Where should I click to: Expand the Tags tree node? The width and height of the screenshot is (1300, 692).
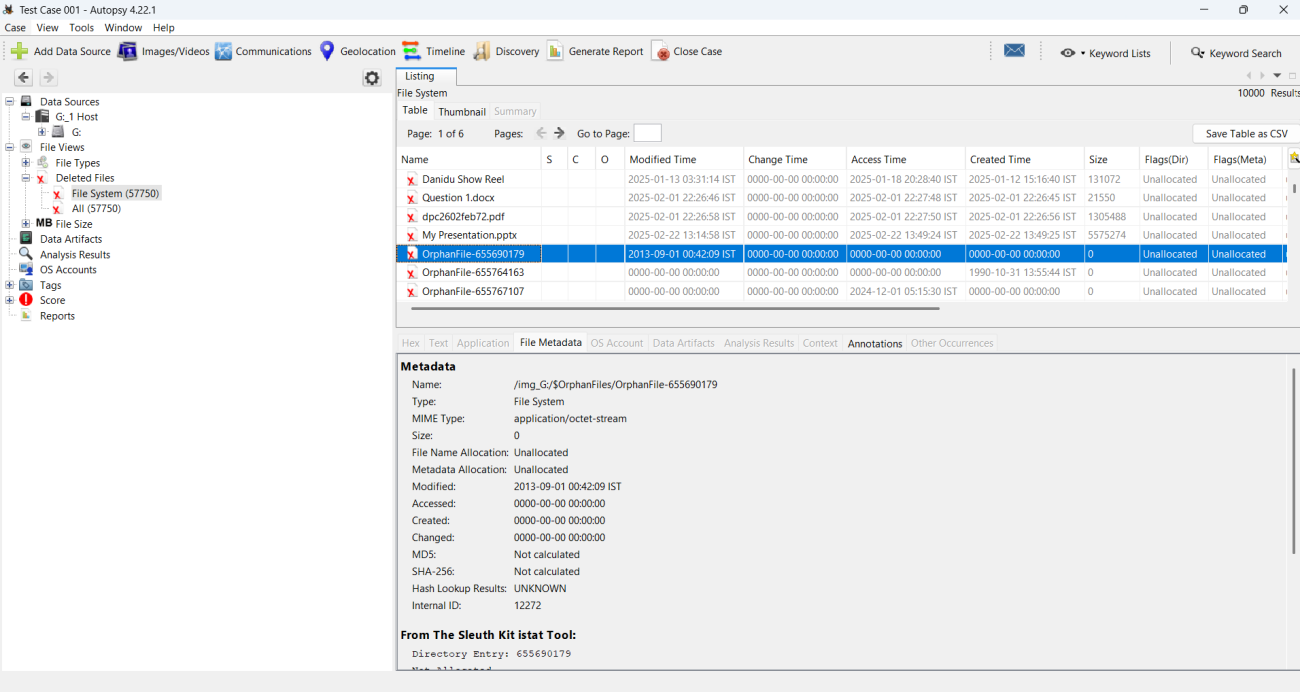coord(10,285)
